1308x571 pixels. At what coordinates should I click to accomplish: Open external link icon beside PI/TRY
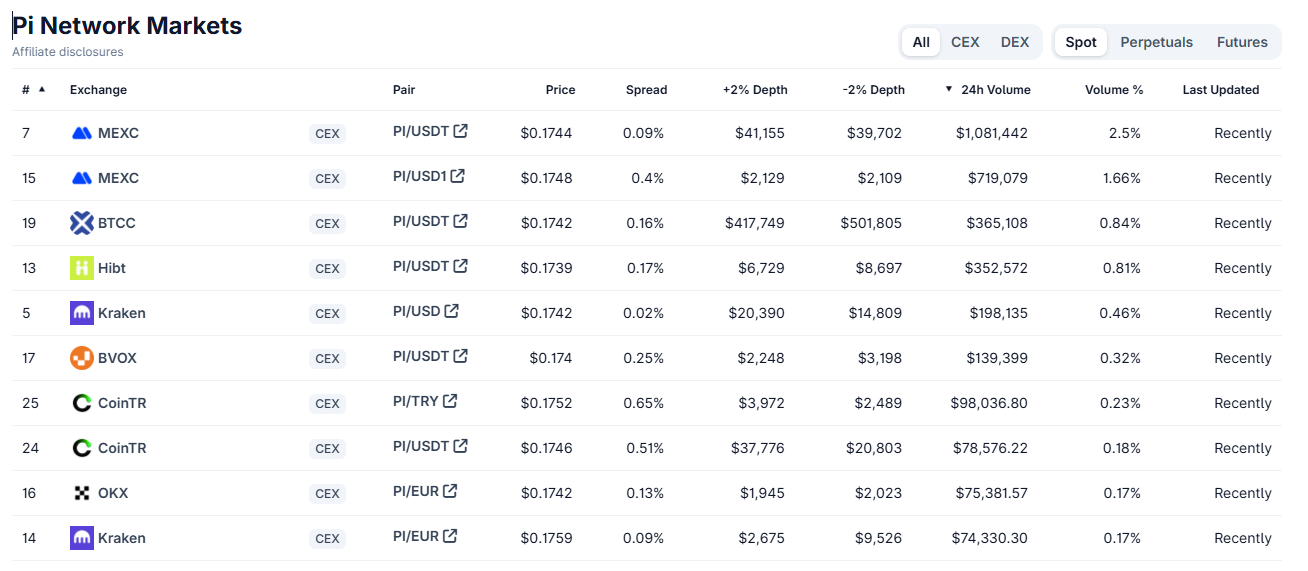(x=450, y=401)
